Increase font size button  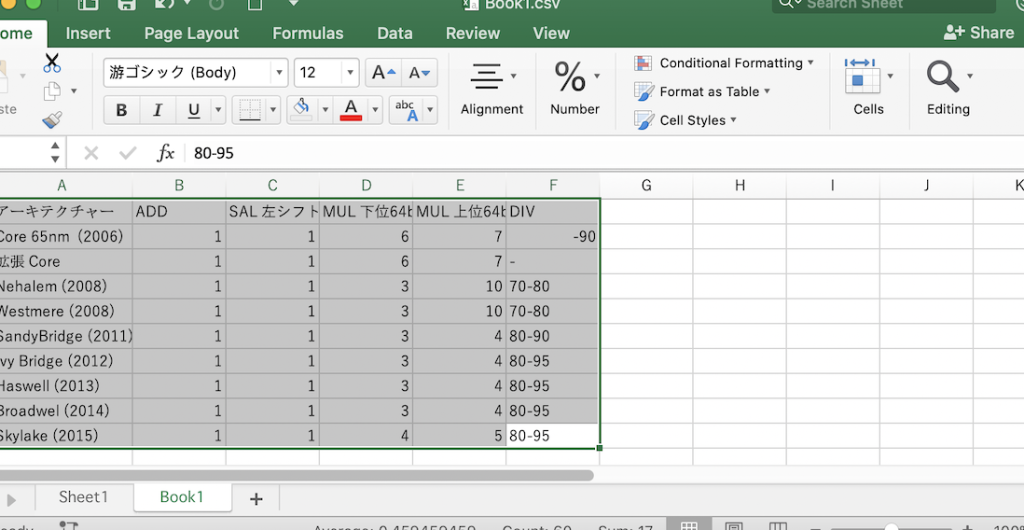[x=383, y=72]
